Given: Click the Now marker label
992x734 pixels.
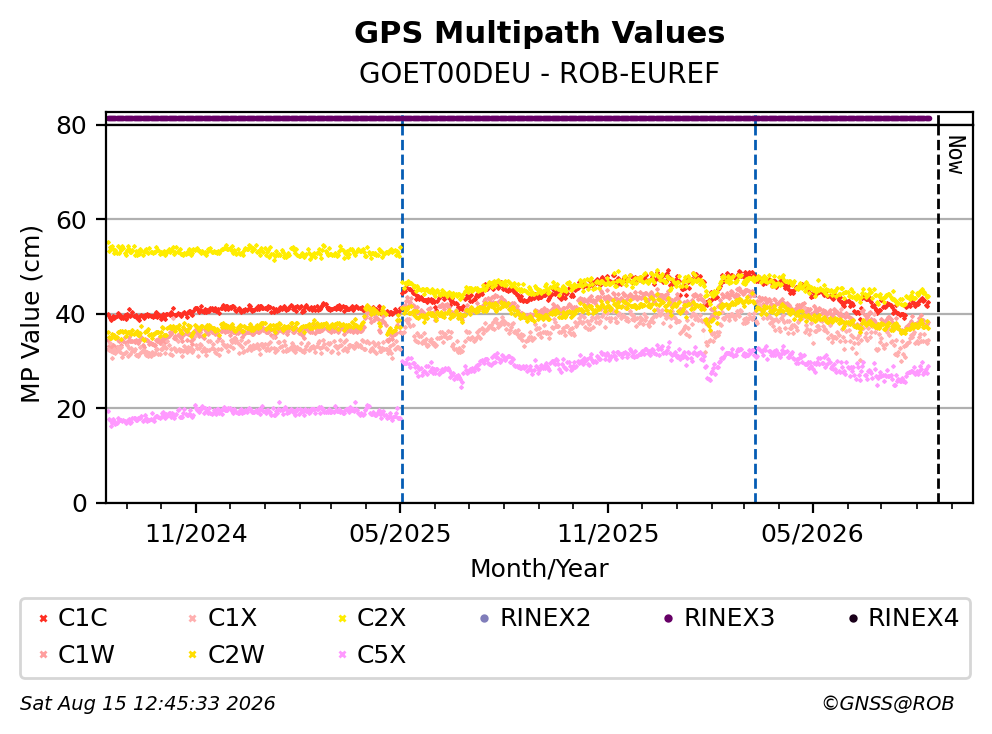Looking at the screenshot, I should pos(957,155).
